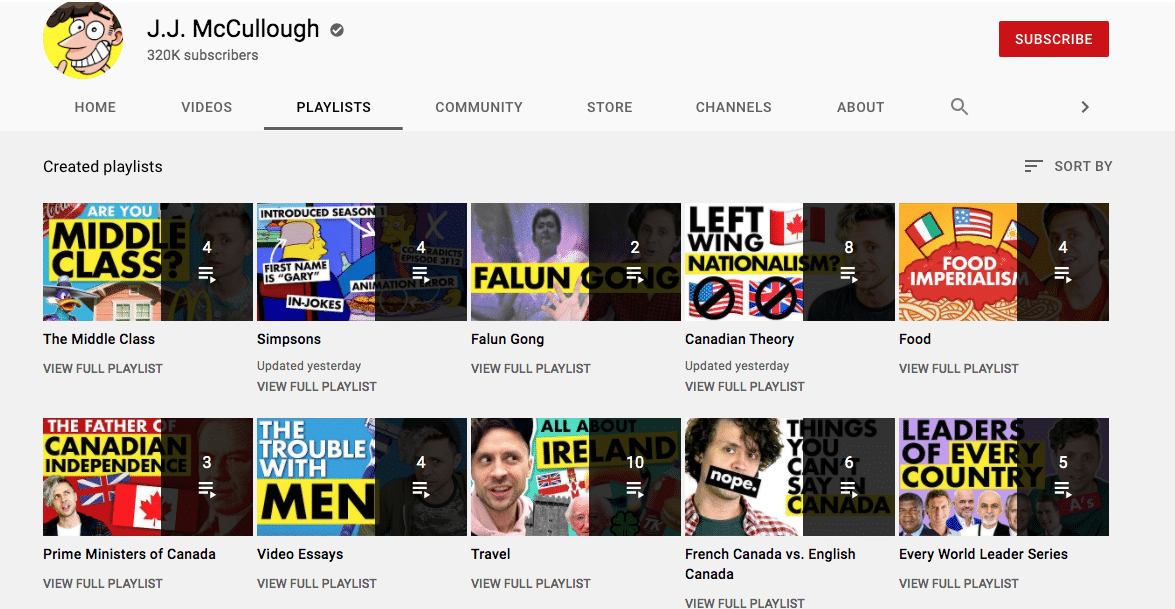The height and width of the screenshot is (609, 1175).
Task: Switch to the Home tab
Action: coord(95,107)
